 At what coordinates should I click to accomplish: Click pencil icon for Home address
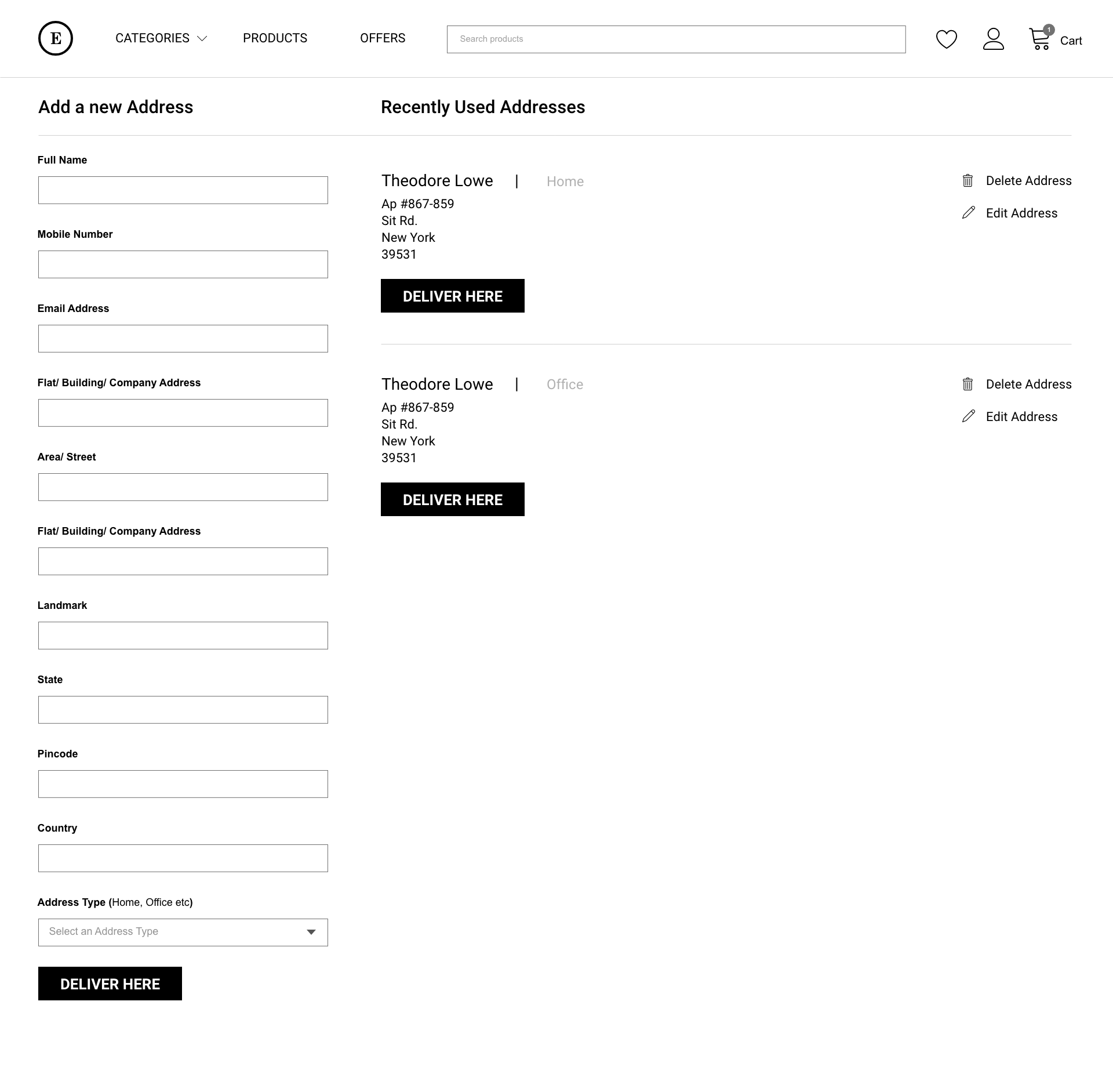[x=968, y=213]
